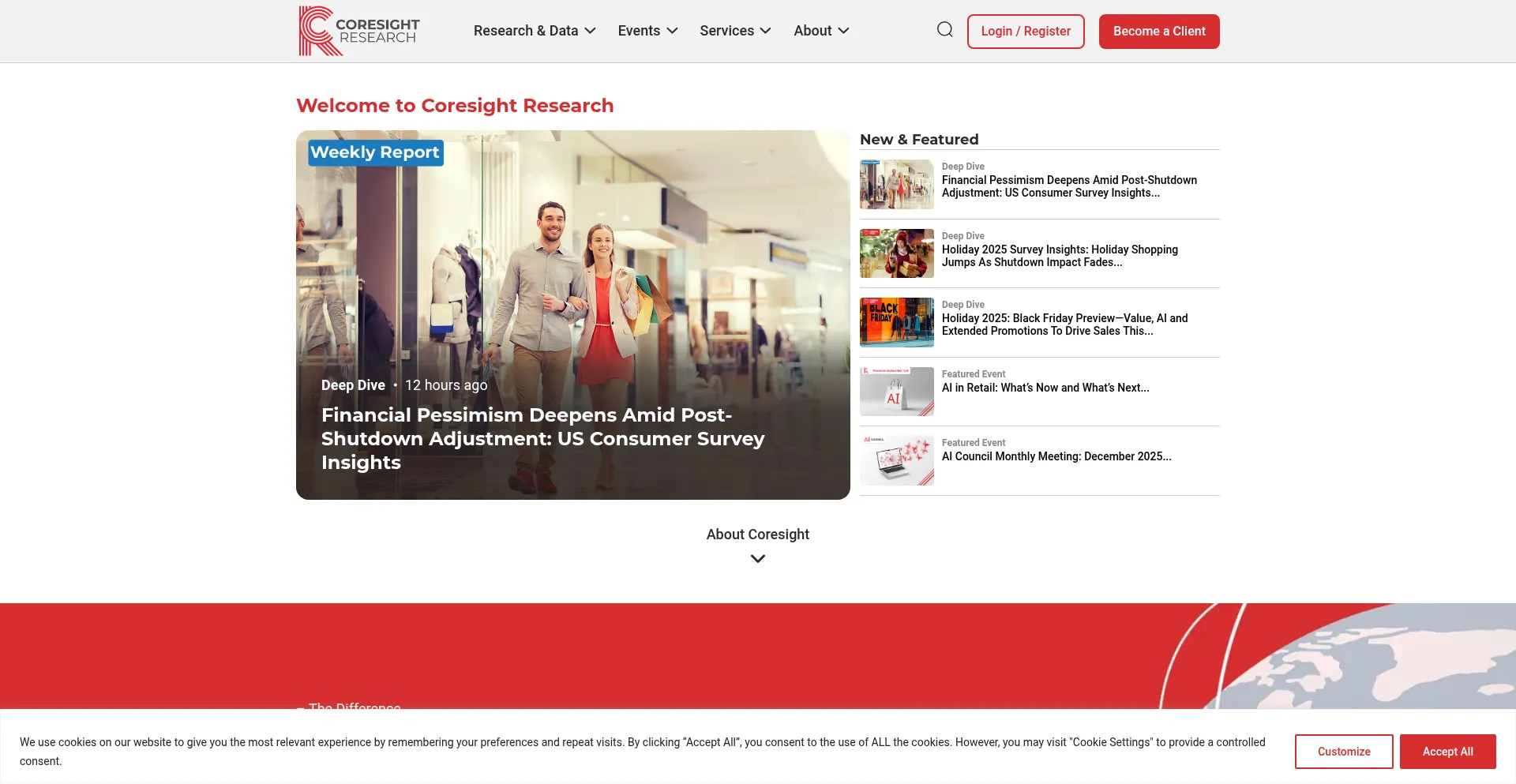The width and height of the screenshot is (1516, 784).
Task: Customize cookie preferences
Action: point(1343,752)
